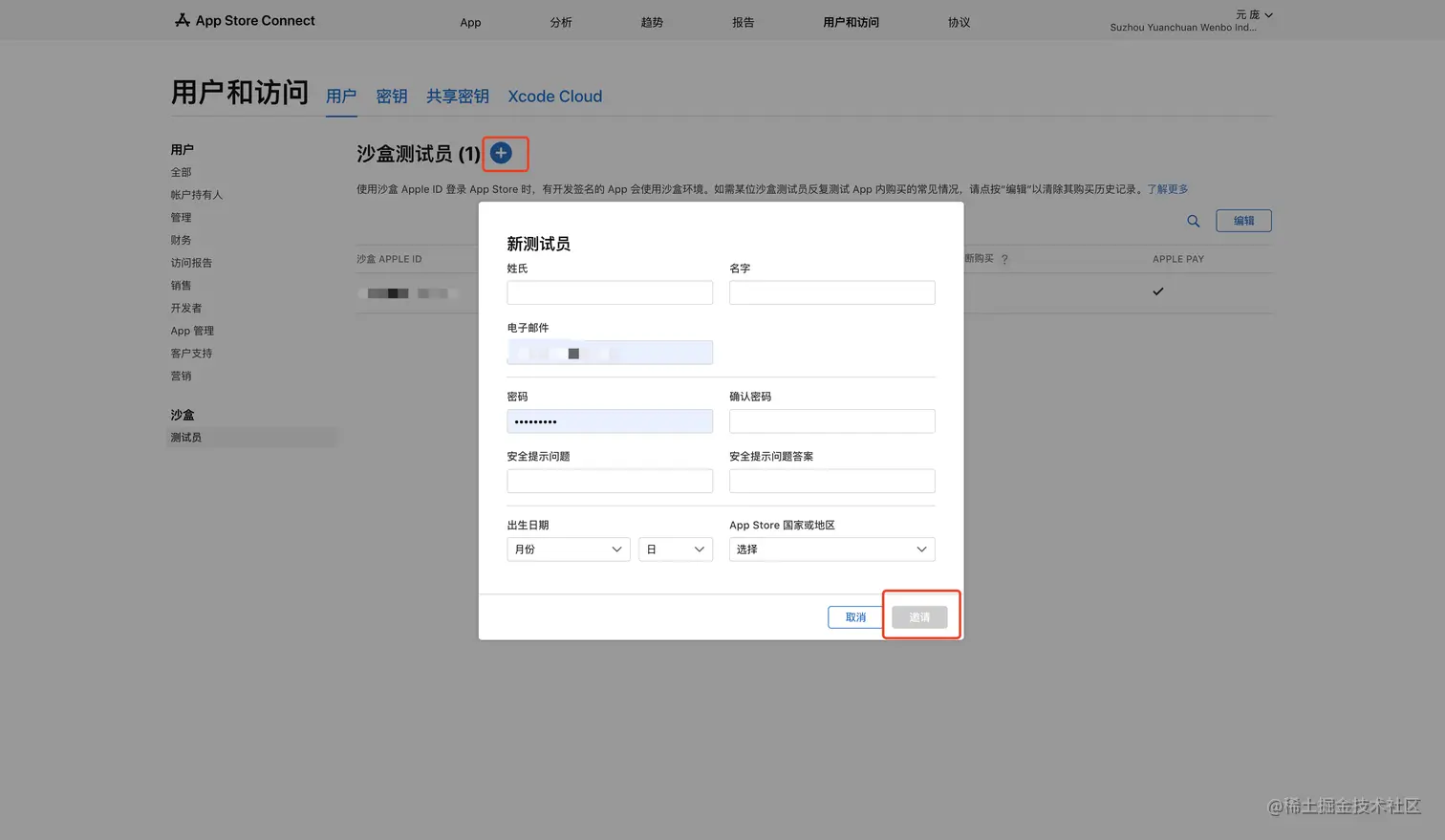Click the 编辑 button

click(x=1243, y=221)
